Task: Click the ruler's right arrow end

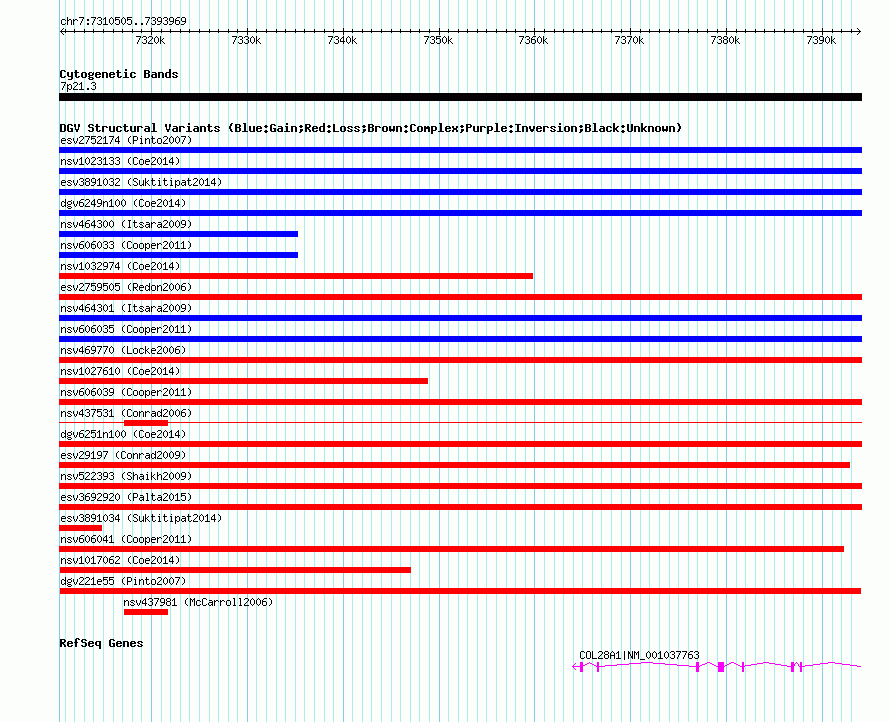Action: coord(859,31)
